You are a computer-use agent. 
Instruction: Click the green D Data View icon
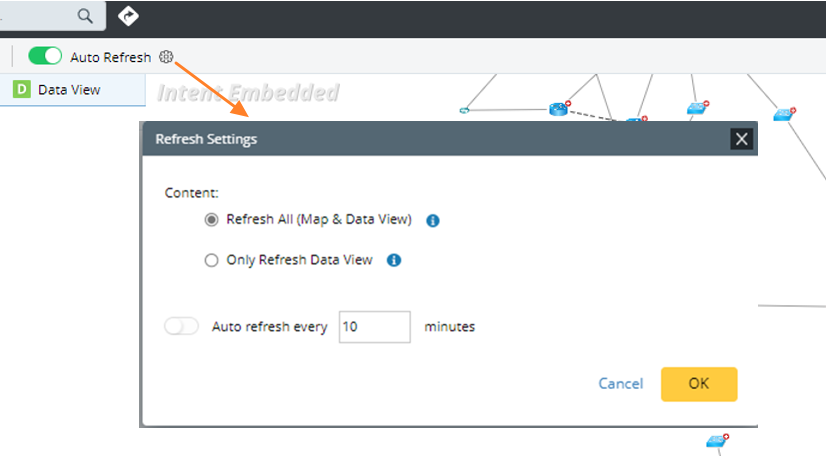[x=22, y=89]
